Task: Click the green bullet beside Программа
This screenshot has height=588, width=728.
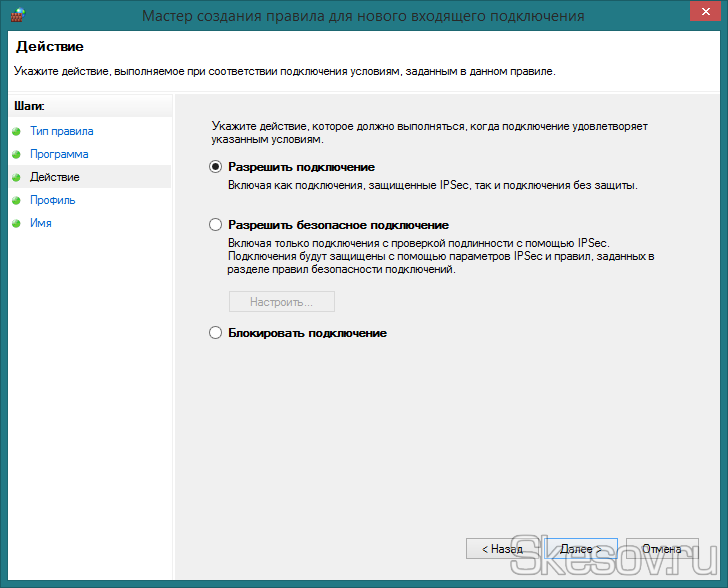Action: coord(16,154)
